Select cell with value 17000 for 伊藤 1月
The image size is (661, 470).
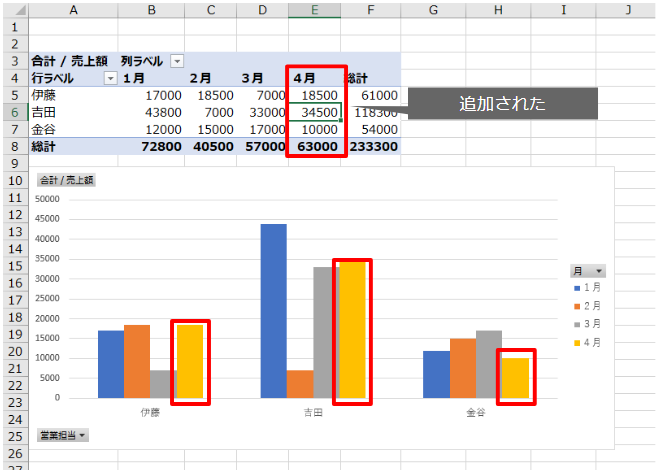point(151,95)
